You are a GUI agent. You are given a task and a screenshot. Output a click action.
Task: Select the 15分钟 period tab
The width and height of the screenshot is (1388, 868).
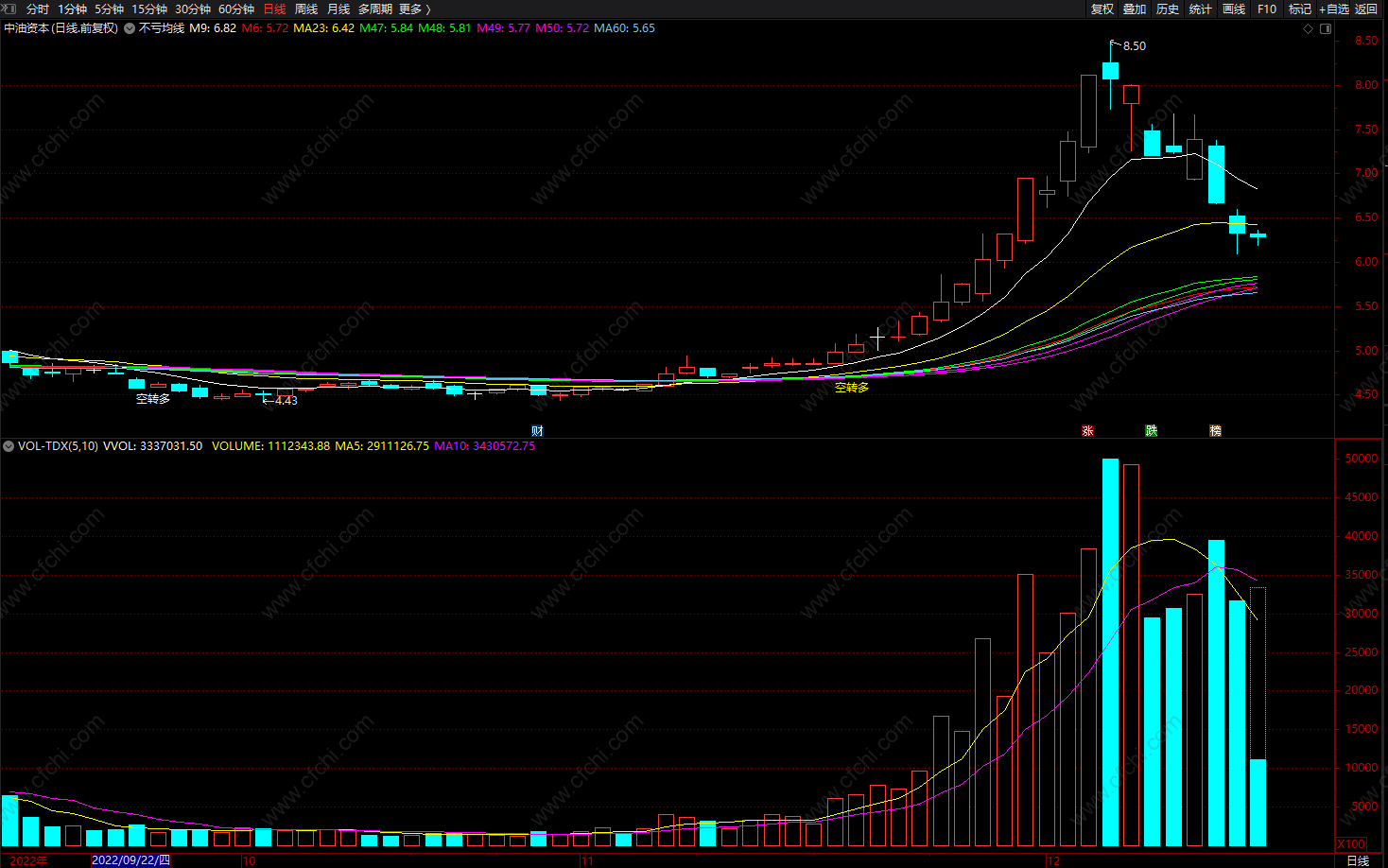click(x=149, y=9)
